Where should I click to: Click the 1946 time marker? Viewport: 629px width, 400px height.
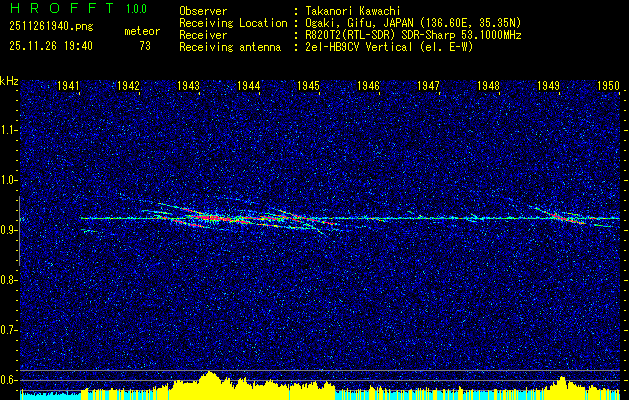(x=368, y=85)
